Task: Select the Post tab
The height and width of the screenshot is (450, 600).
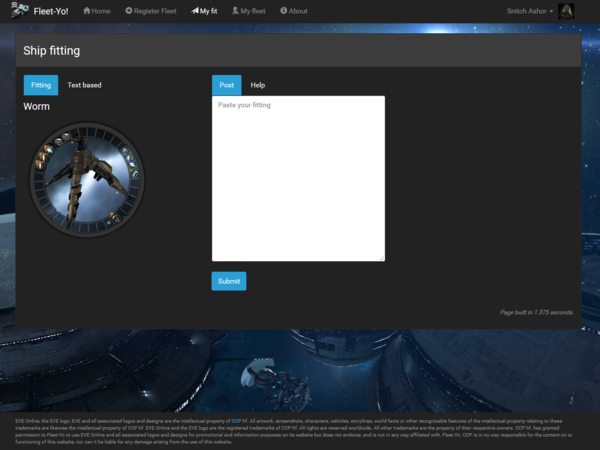Action: pos(226,85)
